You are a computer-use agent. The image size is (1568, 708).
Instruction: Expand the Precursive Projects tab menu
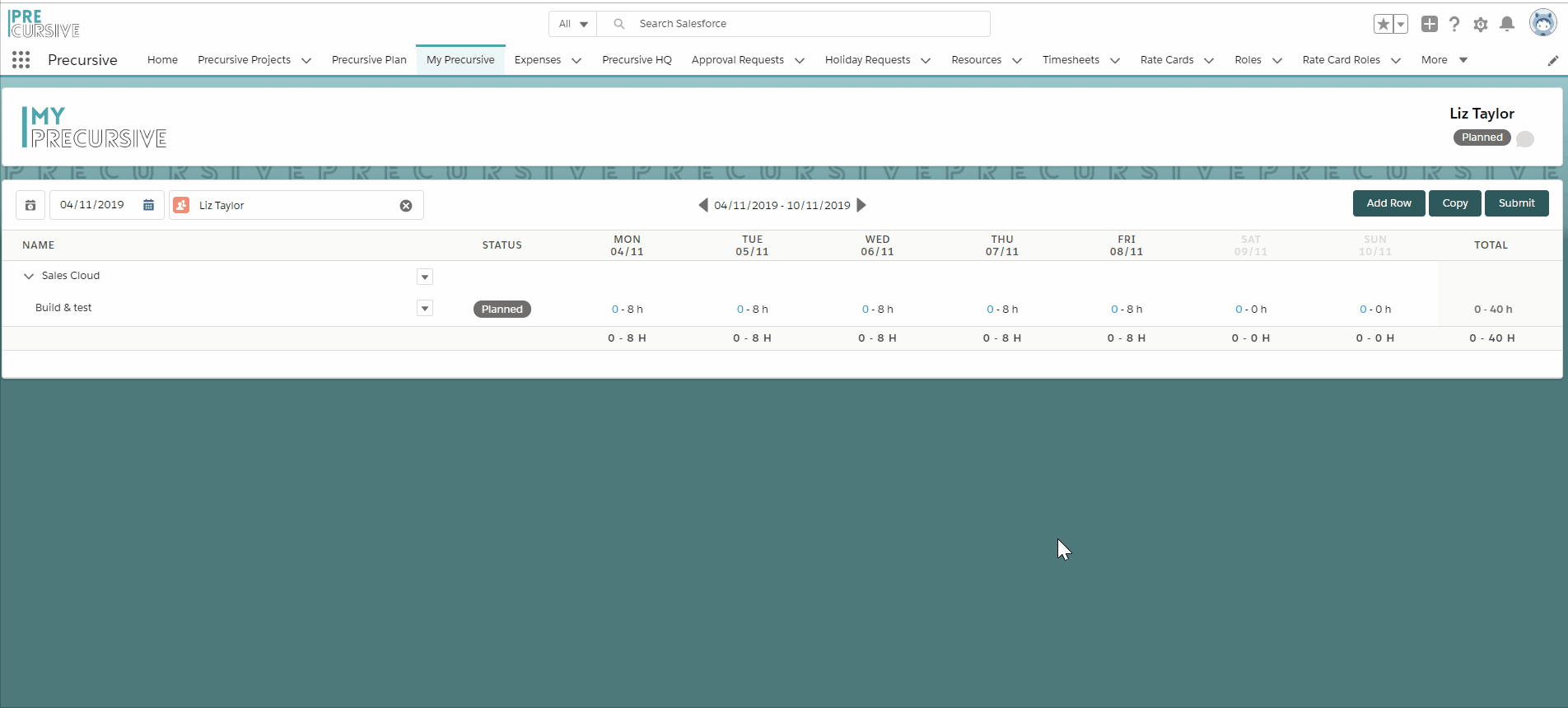click(x=306, y=60)
